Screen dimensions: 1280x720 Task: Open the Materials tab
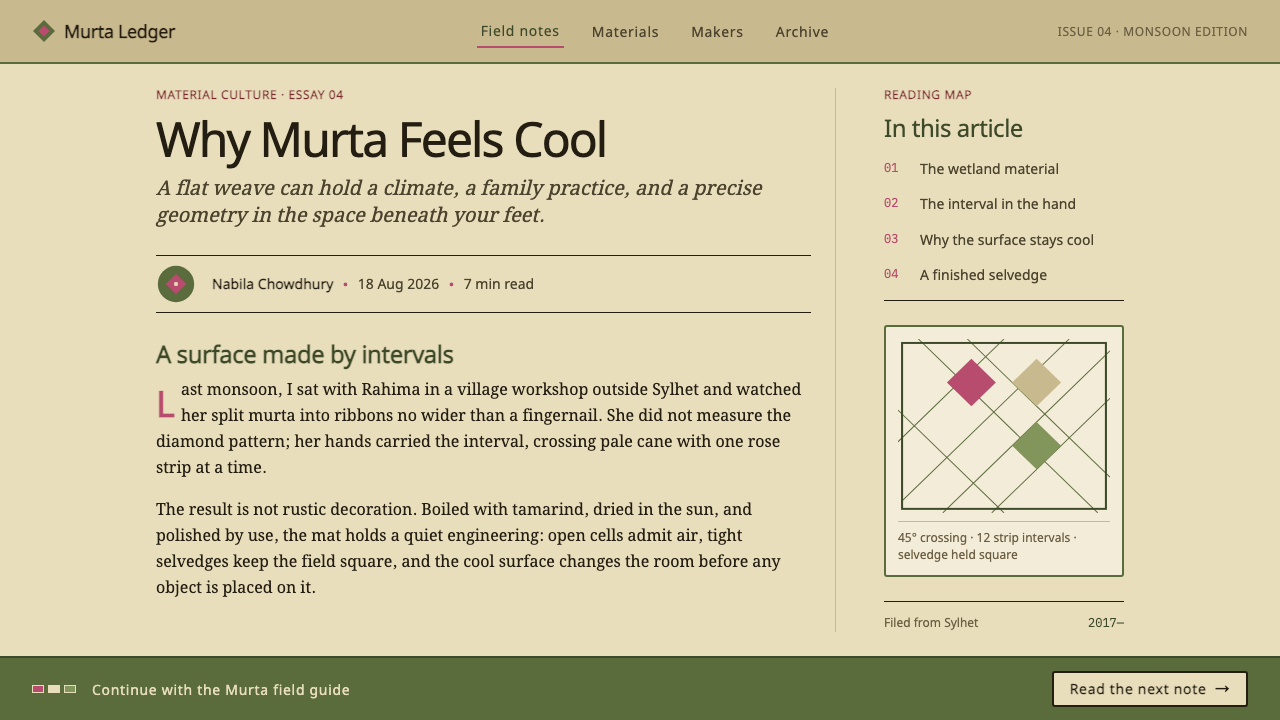[625, 32]
